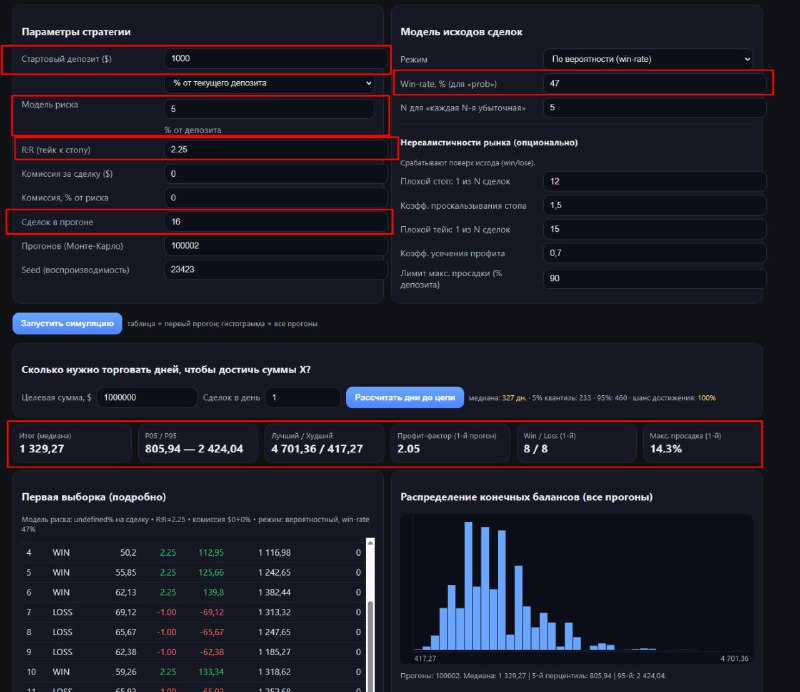Select the Модель риска percentage value field
The image size is (800, 692).
tap(270, 108)
